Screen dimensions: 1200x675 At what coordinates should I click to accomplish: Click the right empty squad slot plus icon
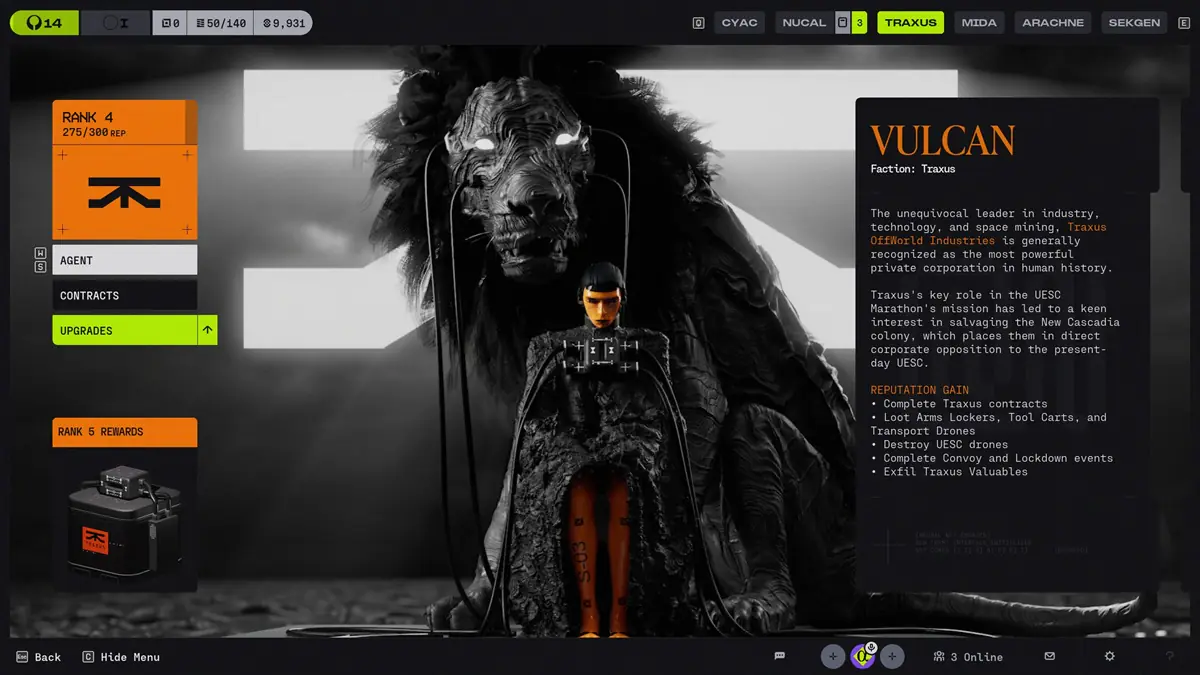[892, 656]
